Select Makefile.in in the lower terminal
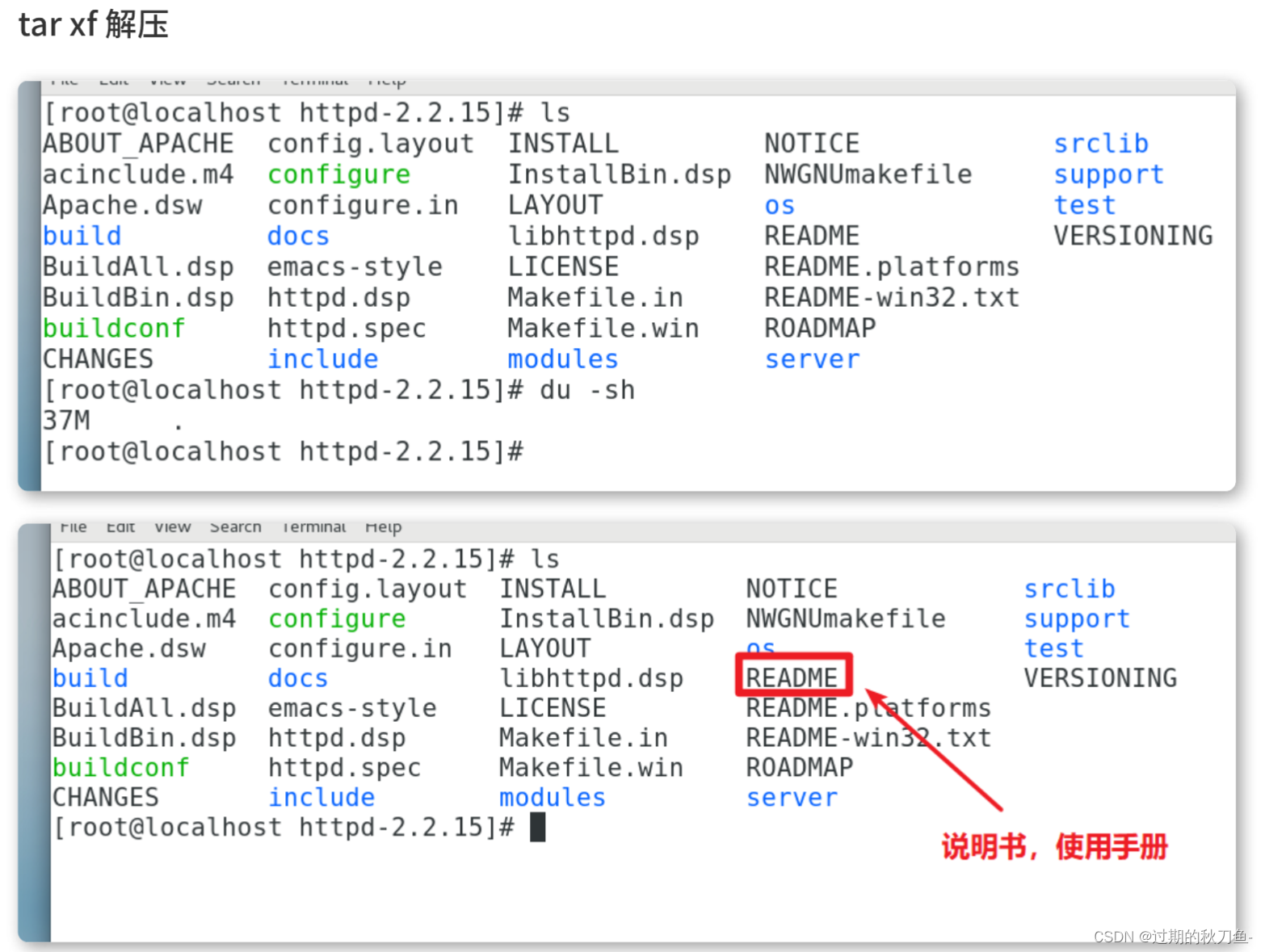The width and height of the screenshot is (1265, 952). [583, 738]
